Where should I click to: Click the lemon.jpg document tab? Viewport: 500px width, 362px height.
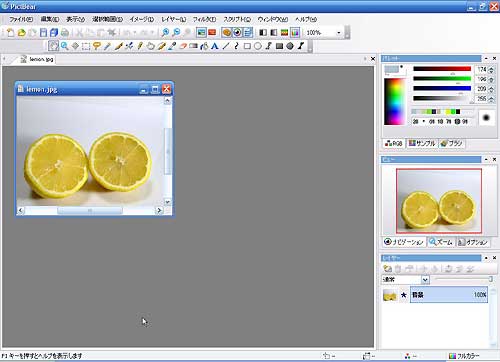[x=37, y=59]
